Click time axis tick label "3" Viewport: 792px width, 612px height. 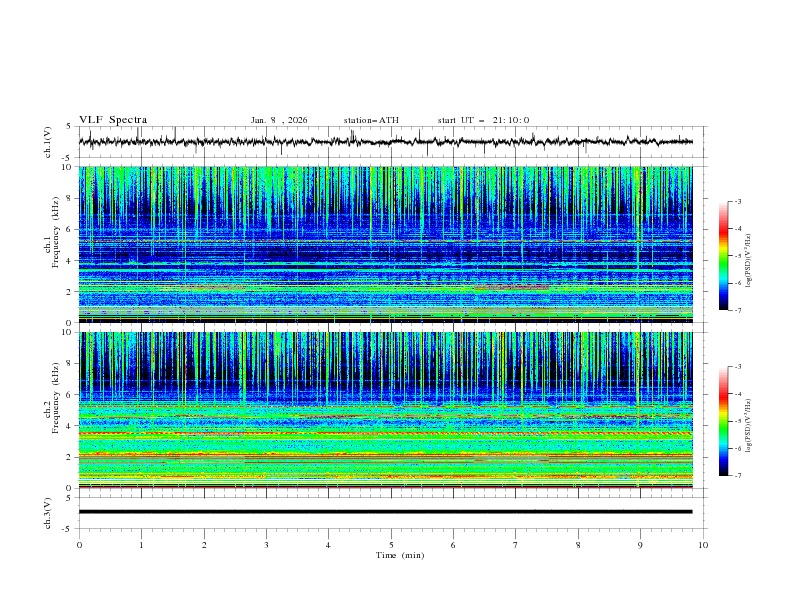coord(266,545)
